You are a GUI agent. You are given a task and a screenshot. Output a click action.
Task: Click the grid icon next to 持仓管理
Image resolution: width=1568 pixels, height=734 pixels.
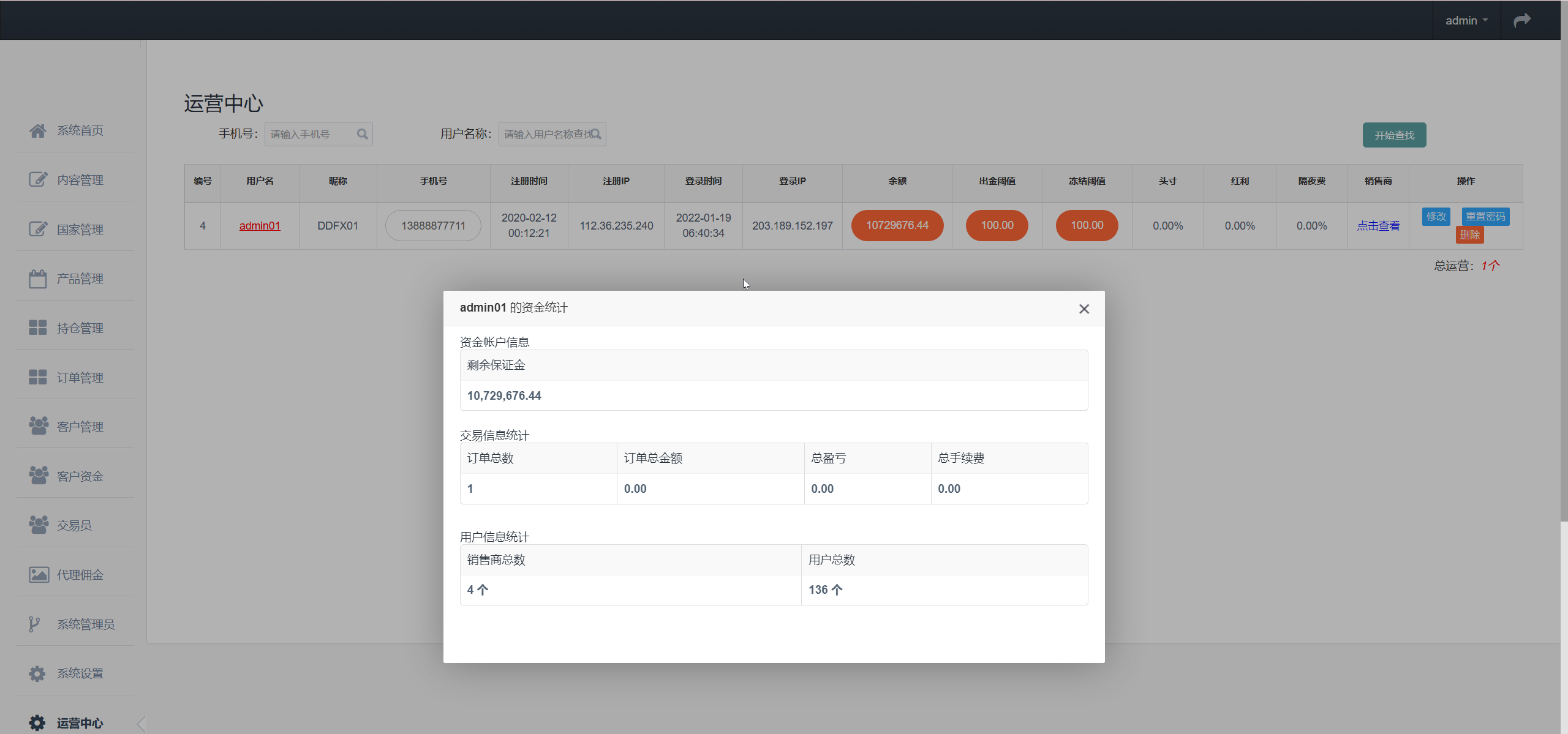point(38,328)
